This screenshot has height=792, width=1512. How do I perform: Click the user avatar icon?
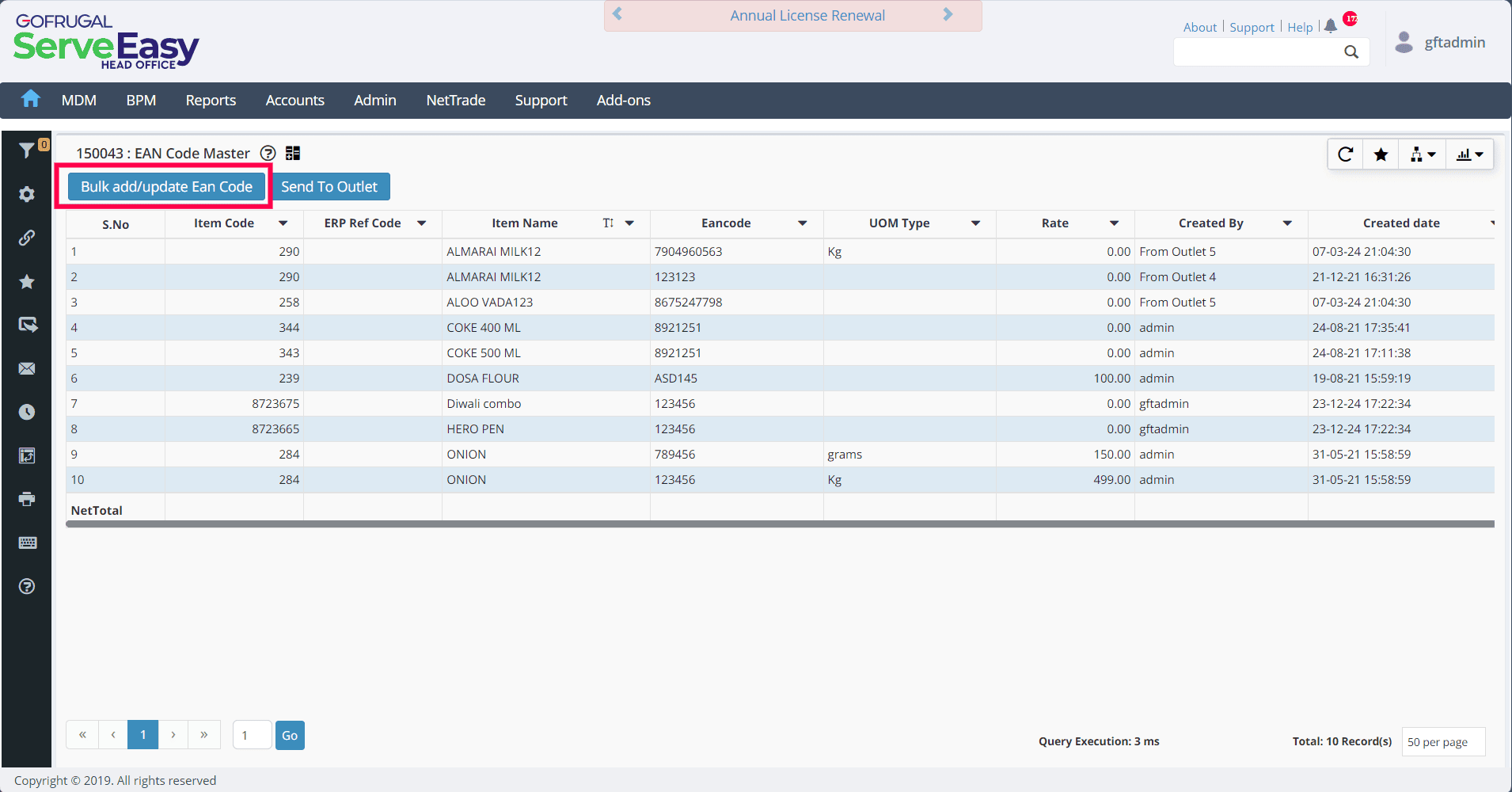(x=1404, y=42)
